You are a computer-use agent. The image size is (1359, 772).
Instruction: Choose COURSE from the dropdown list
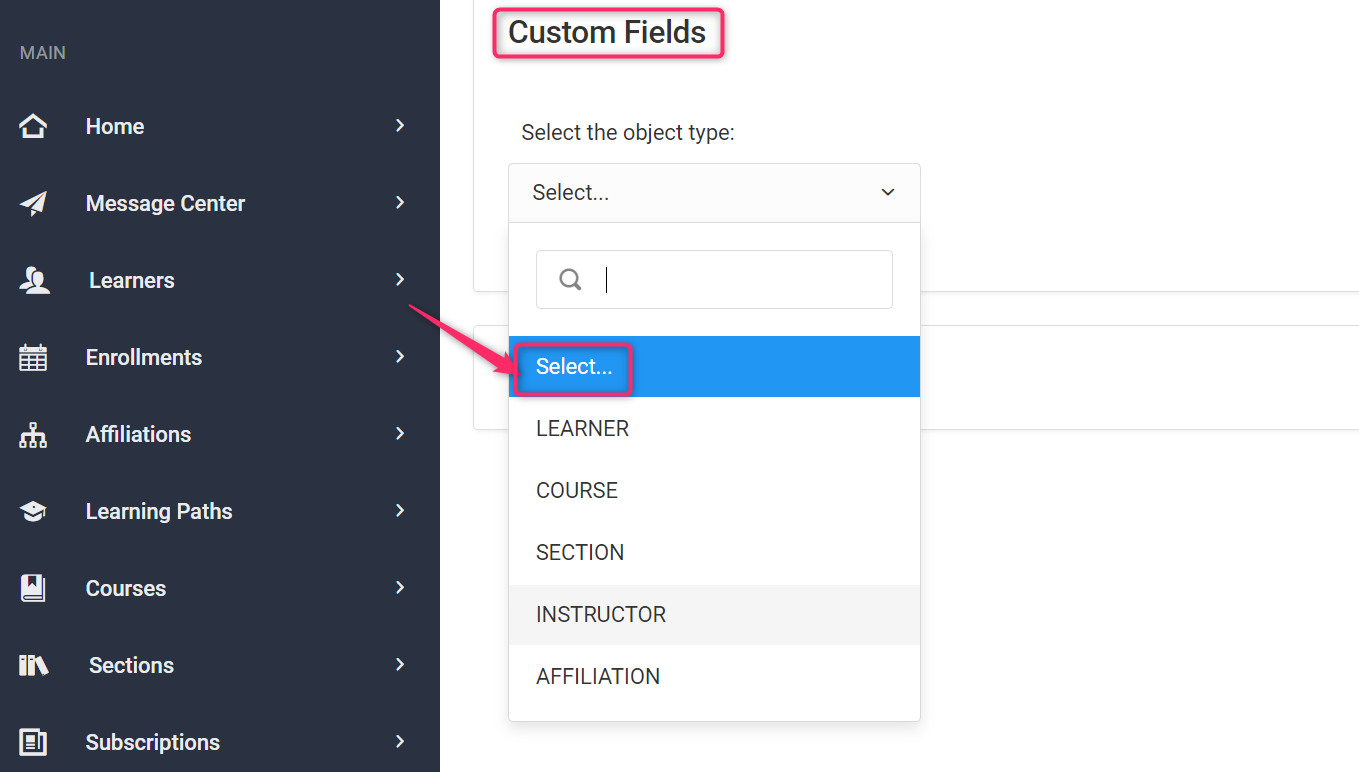coord(577,490)
